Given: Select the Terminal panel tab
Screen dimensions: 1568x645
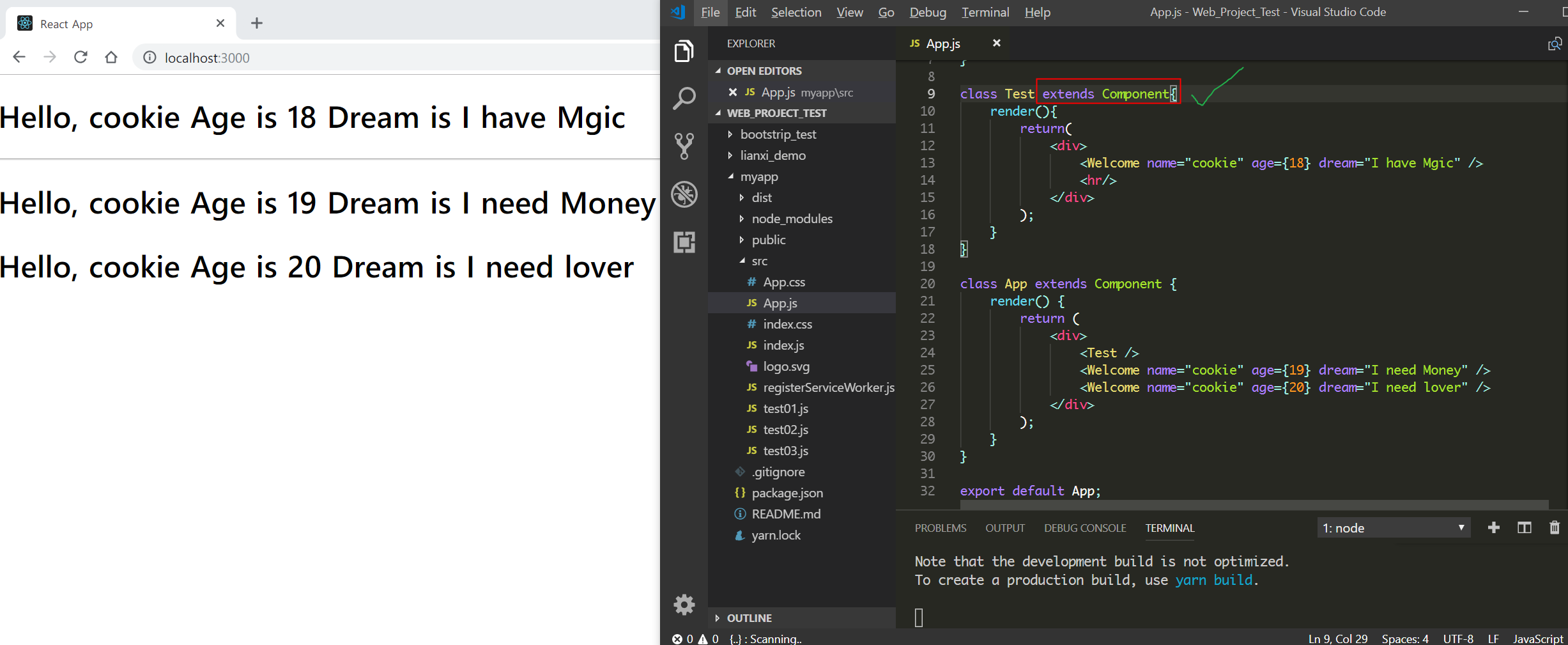Looking at the screenshot, I should click(1170, 528).
